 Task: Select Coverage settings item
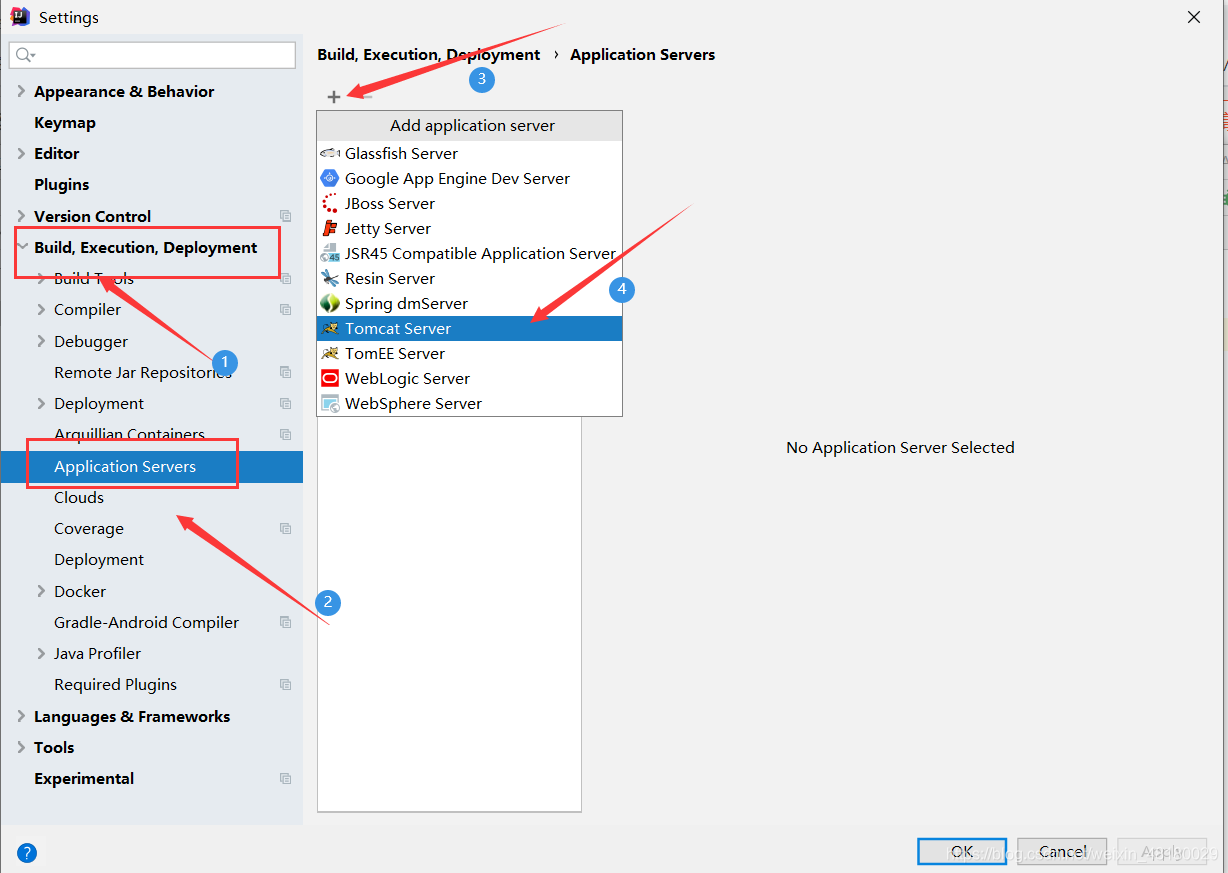click(x=89, y=528)
